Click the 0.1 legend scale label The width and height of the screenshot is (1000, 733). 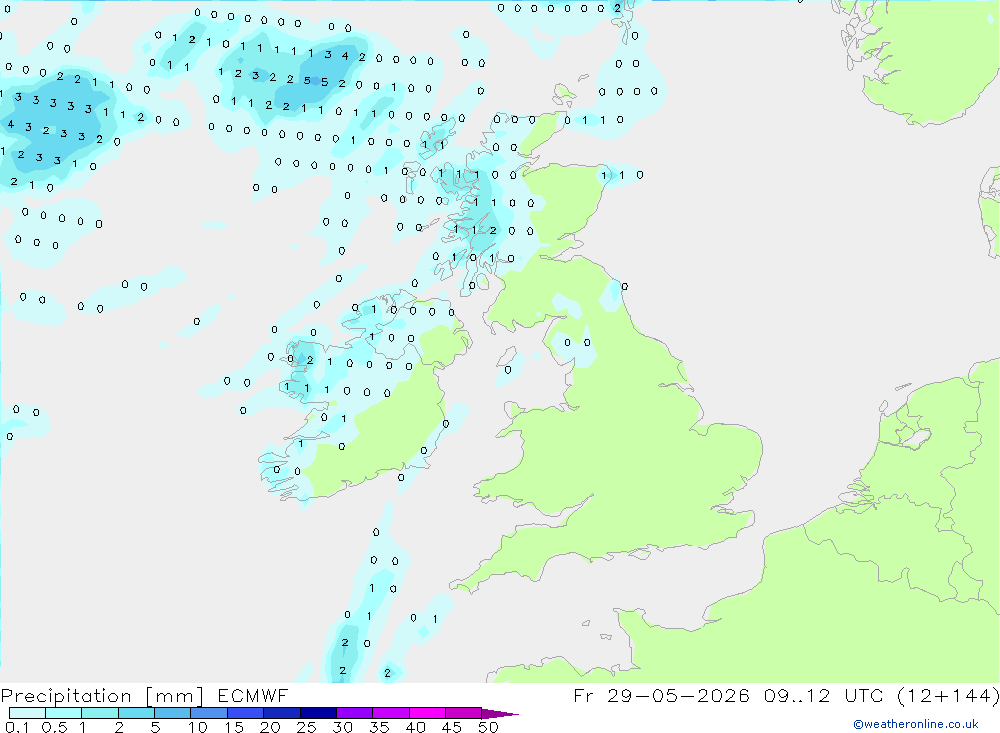(x=17, y=727)
